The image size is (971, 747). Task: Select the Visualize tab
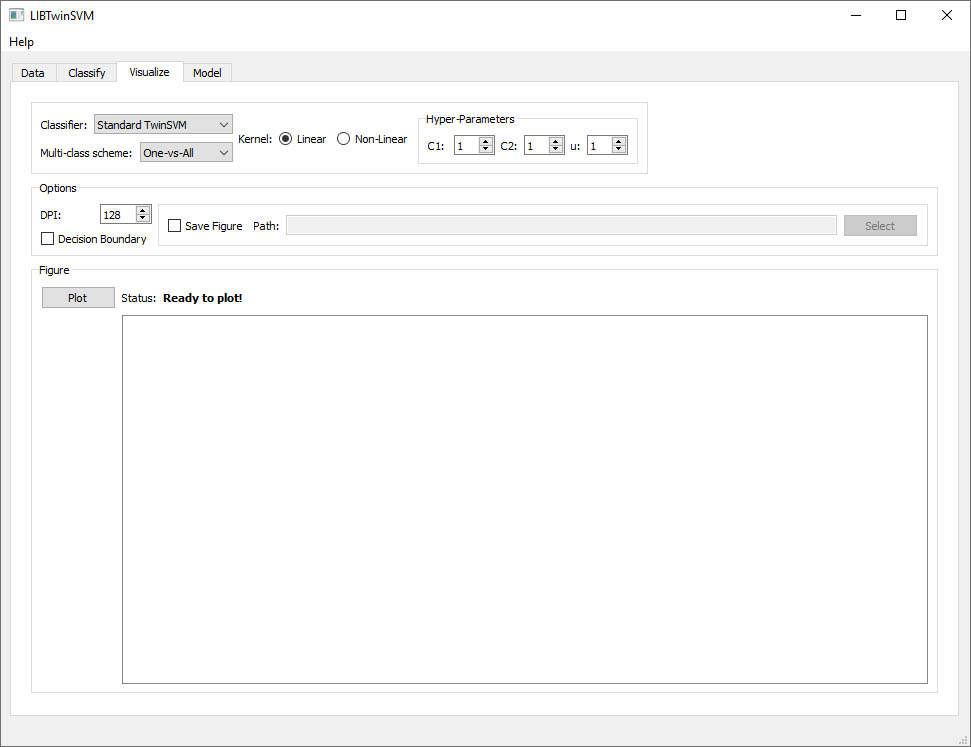[x=149, y=72]
